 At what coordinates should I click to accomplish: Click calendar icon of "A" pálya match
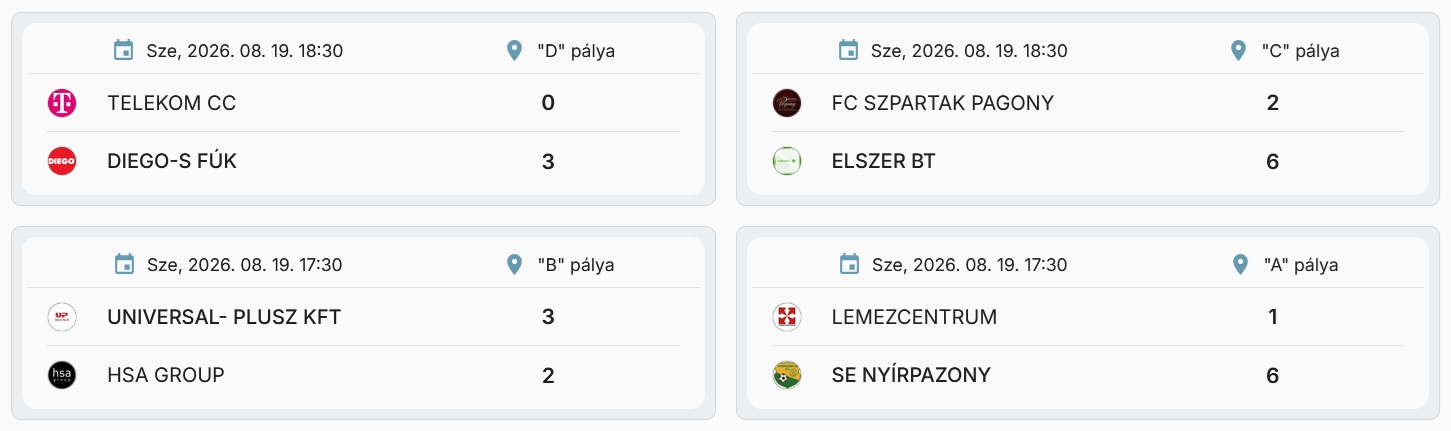point(849,265)
